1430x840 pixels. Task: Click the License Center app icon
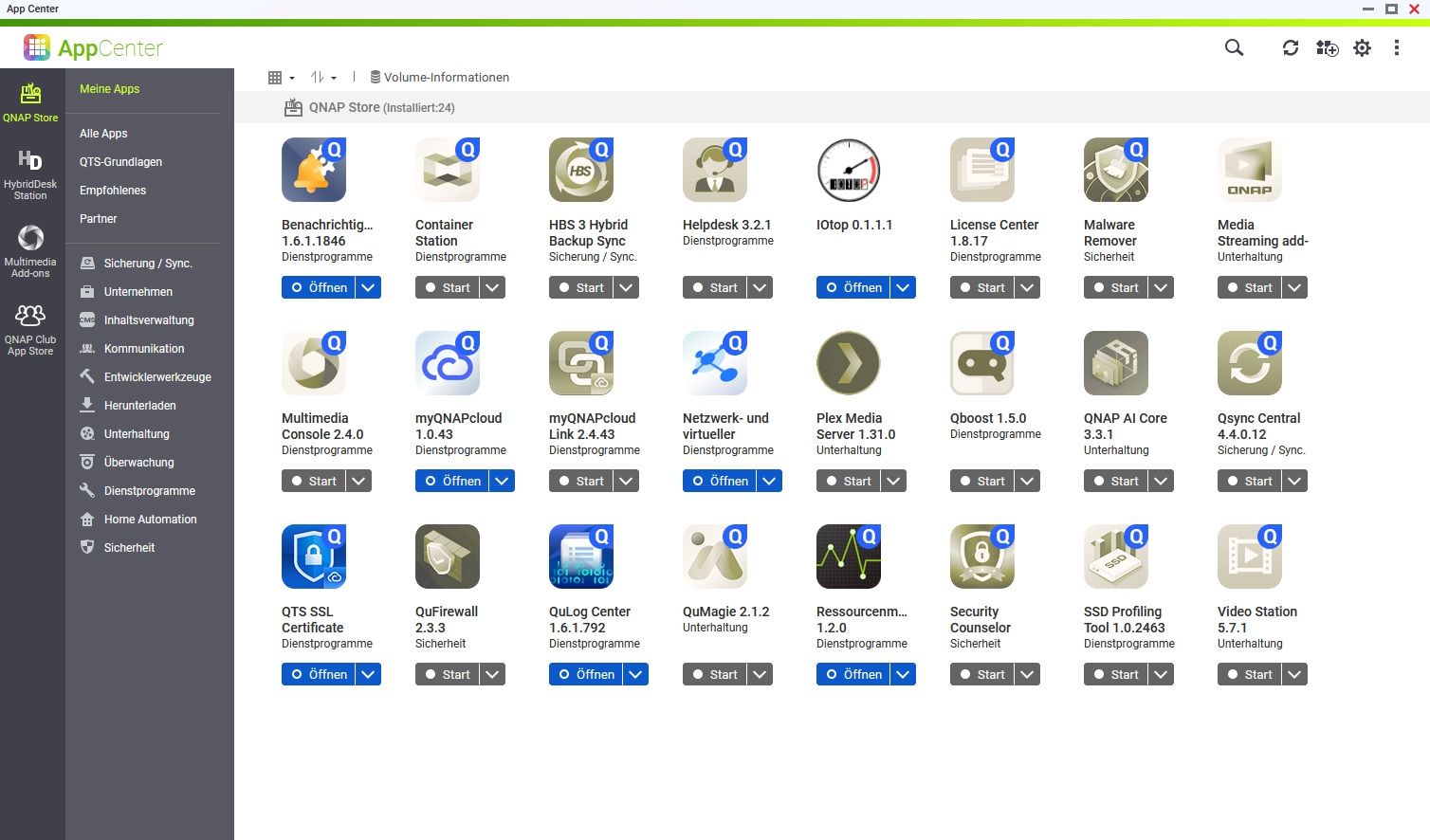click(x=982, y=170)
